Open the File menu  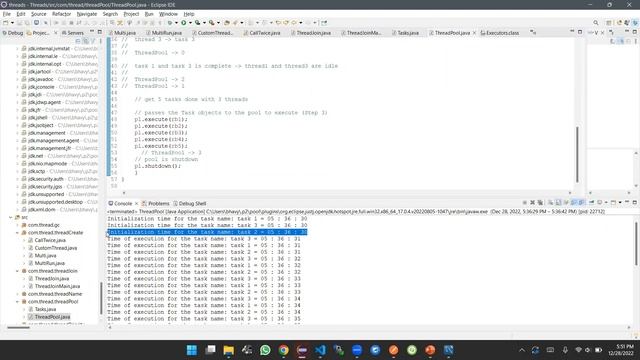[7, 14]
